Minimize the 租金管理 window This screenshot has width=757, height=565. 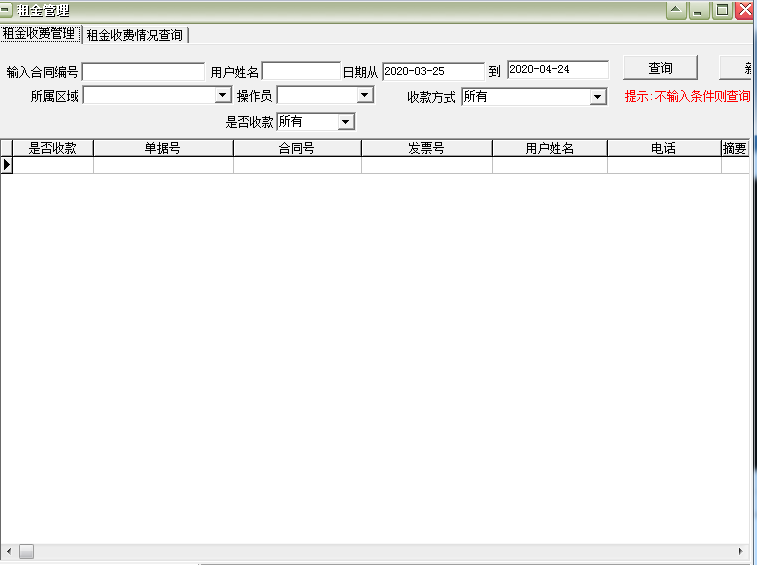(x=698, y=10)
